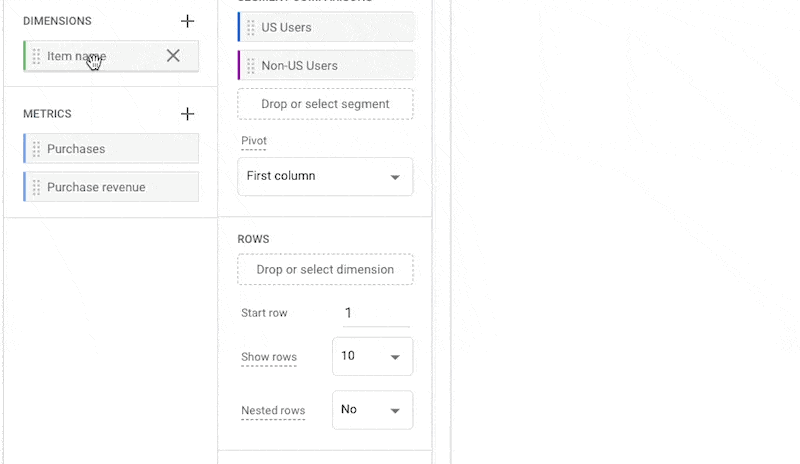Open the Pivot First column dropdown
Image resolution: width=800 pixels, height=464 pixels.
[325, 176]
